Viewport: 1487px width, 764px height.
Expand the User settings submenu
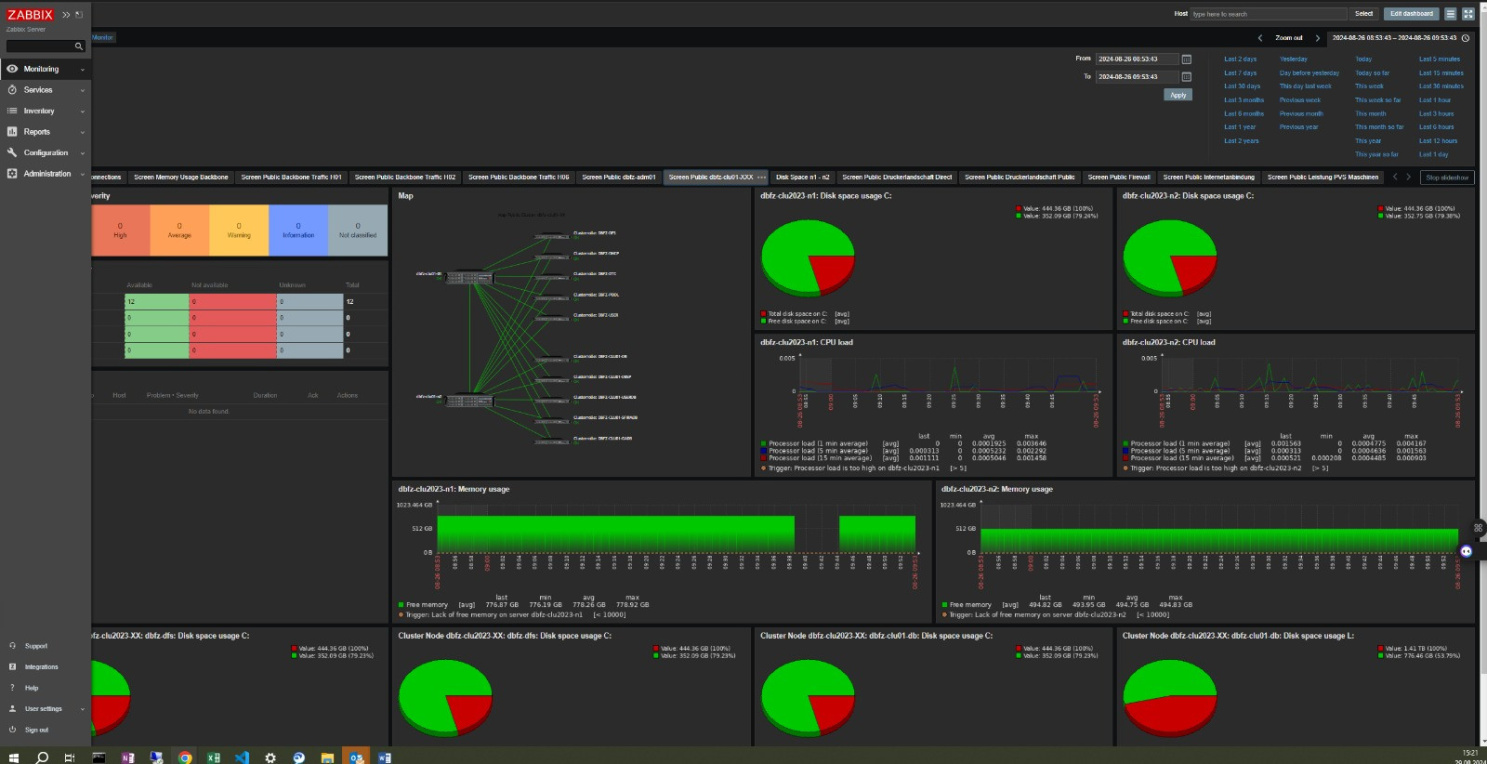[43, 709]
